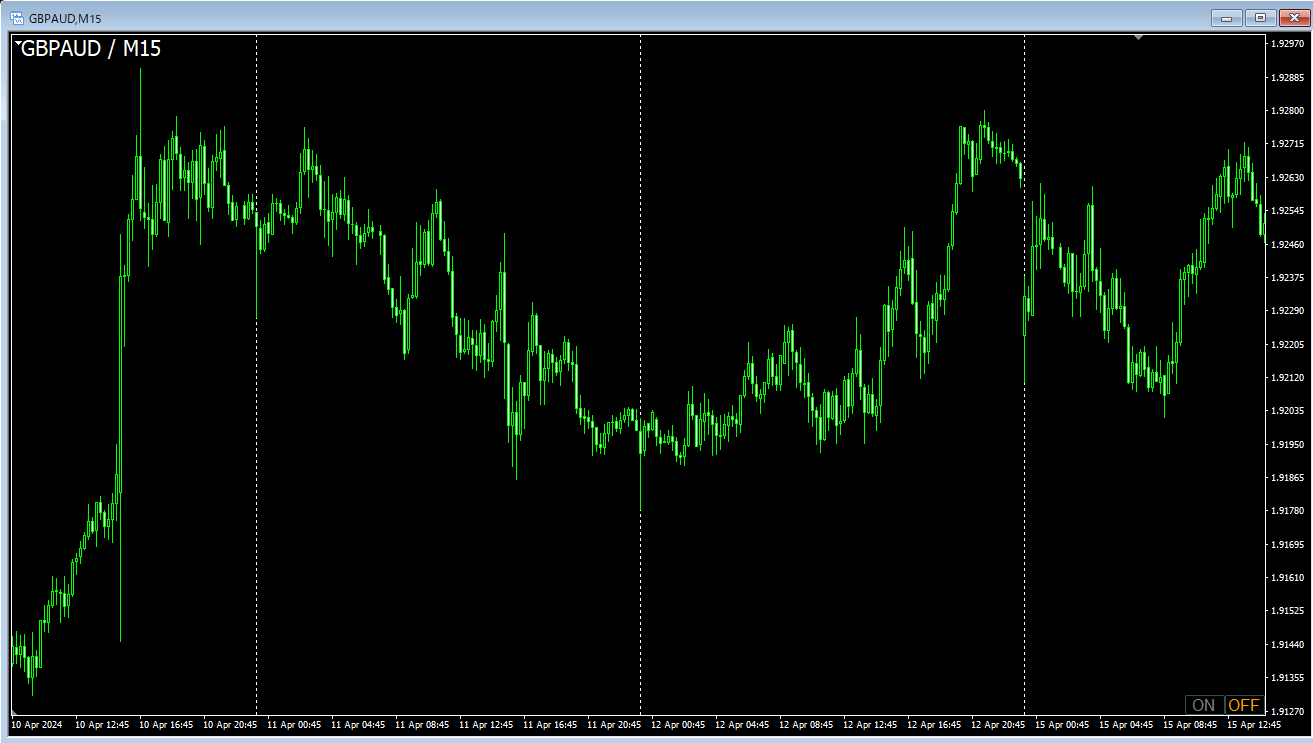The image size is (1313, 743).
Task: Click the 11 Apr 12:45 time label
Action: 486,724
